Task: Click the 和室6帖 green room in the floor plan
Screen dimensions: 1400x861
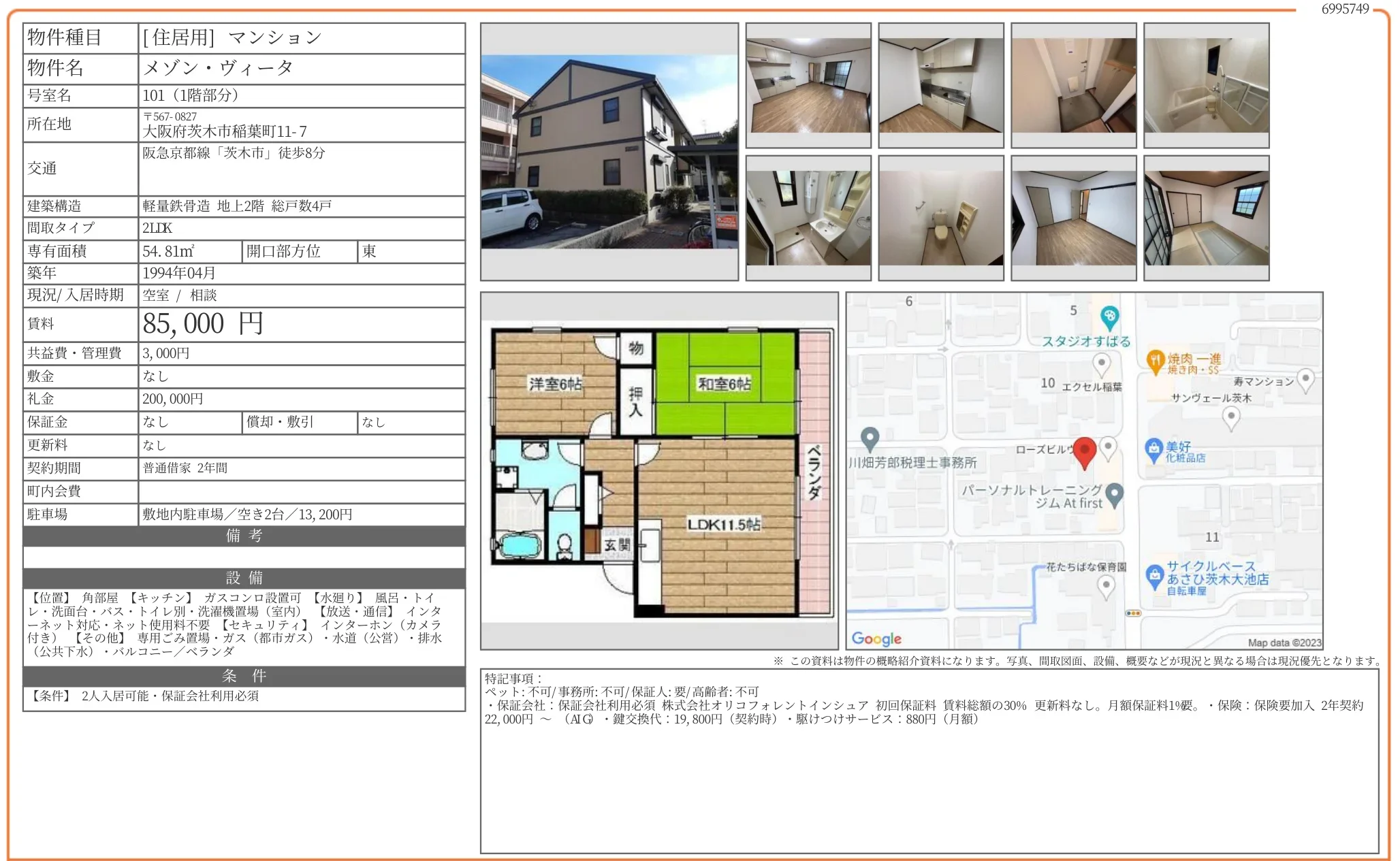Action: 725,384
